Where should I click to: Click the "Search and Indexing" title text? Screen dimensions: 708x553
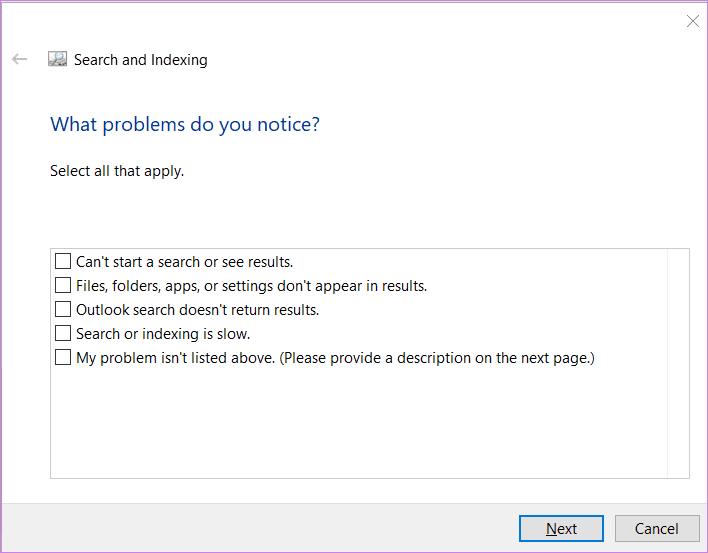(x=141, y=60)
